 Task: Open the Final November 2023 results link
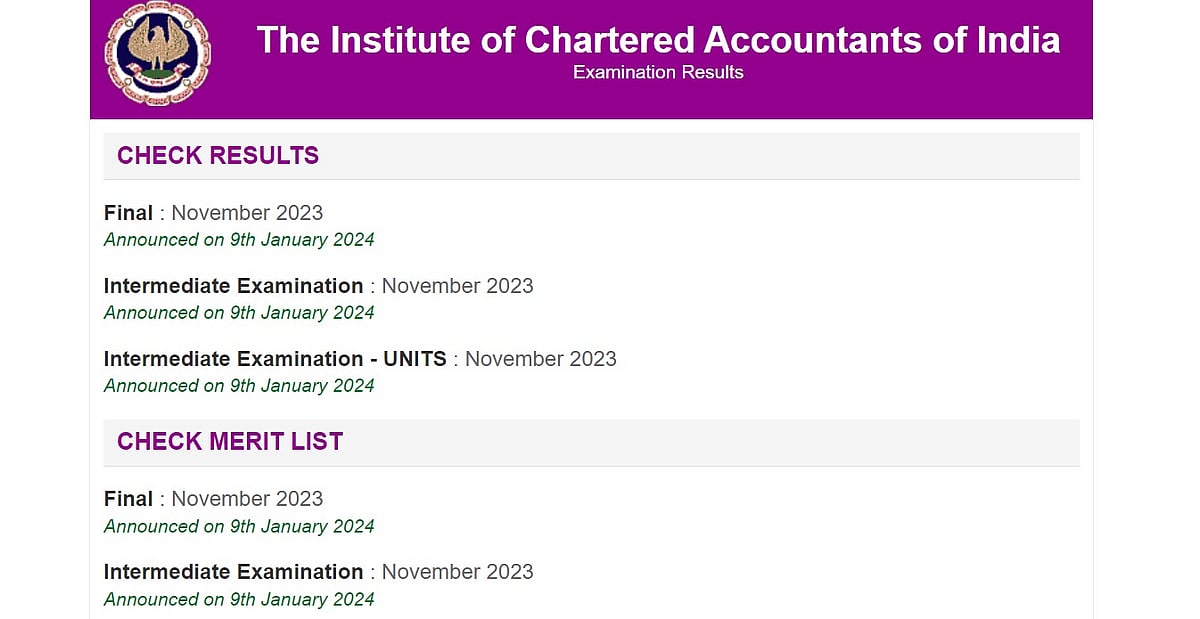[x=213, y=212]
